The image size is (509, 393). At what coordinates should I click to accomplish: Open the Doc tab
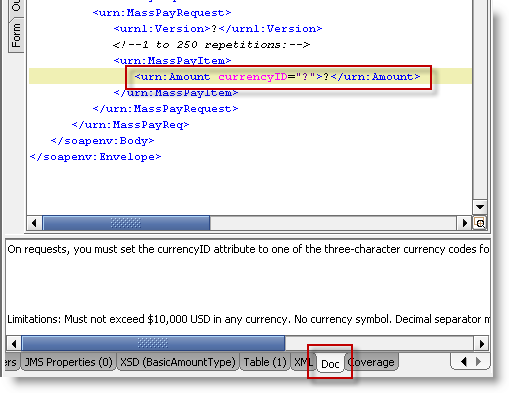click(330, 364)
